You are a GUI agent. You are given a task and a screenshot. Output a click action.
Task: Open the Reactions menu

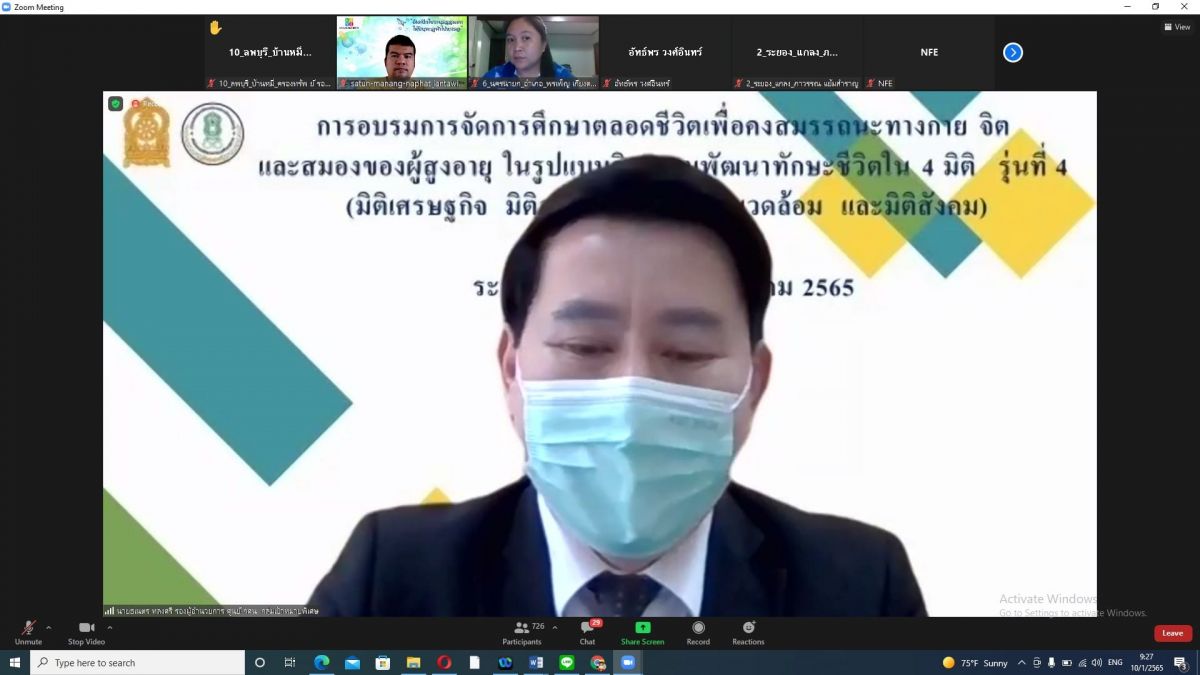click(748, 631)
